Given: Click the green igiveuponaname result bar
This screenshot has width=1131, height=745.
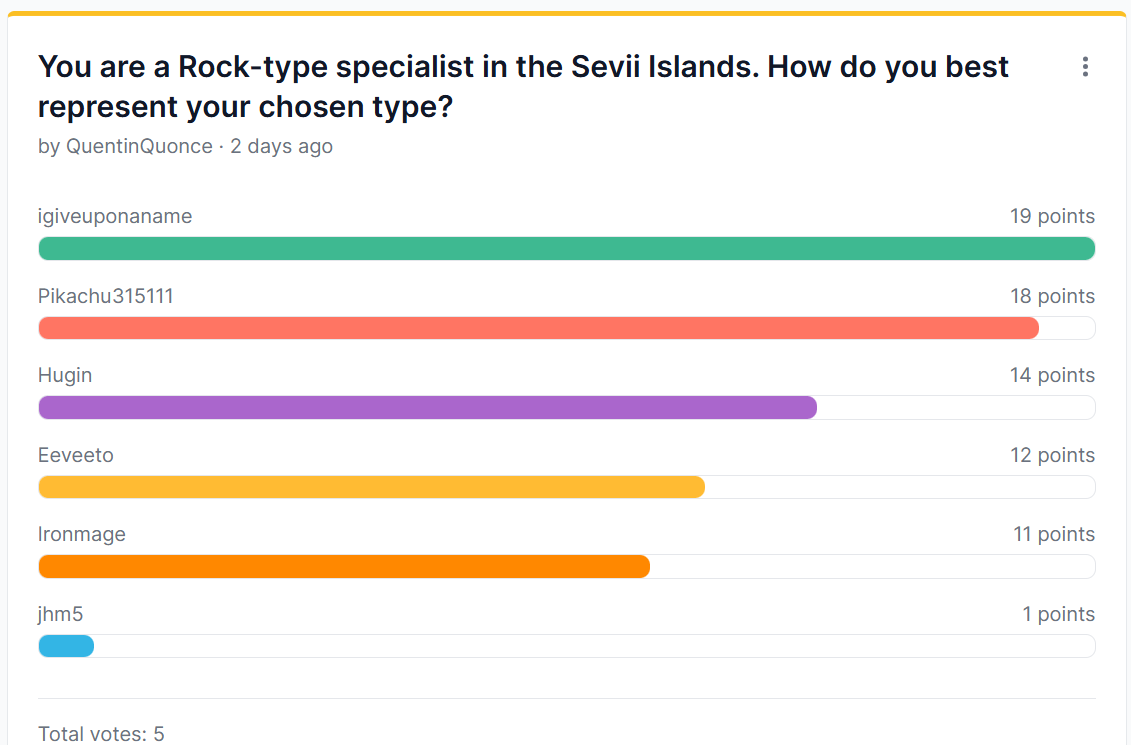Looking at the screenshot, I should 567,249.
